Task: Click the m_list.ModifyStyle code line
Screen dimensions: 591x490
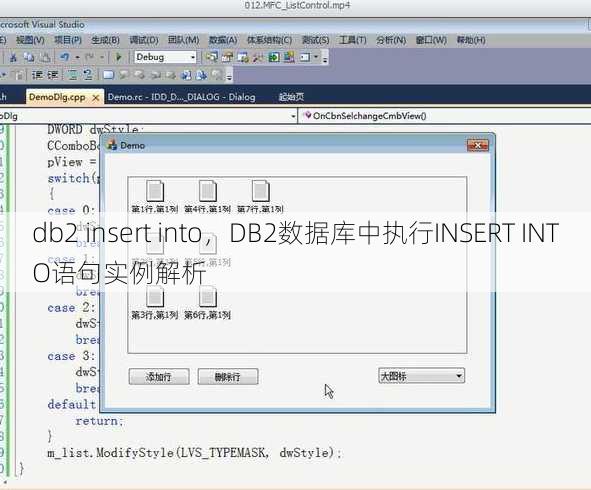Action: coord(194,452)
